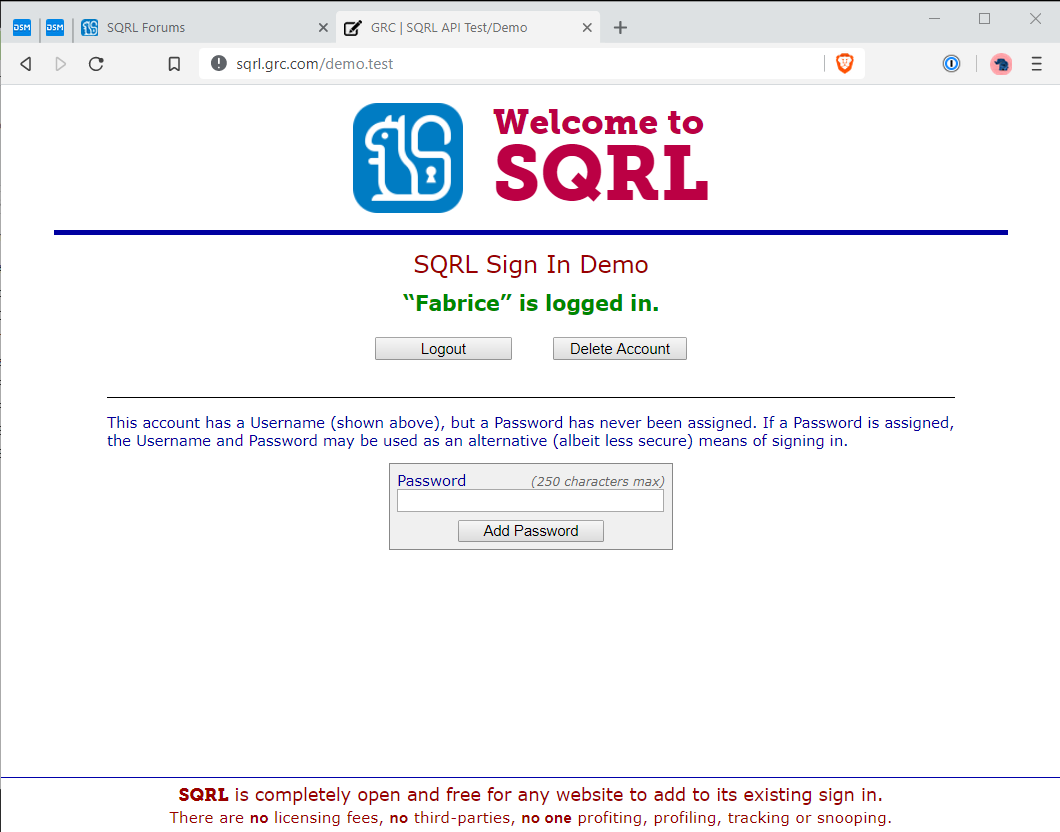Click the SQRL squirrel logo image
1060x832 pixels.
(x=408, y=157)
